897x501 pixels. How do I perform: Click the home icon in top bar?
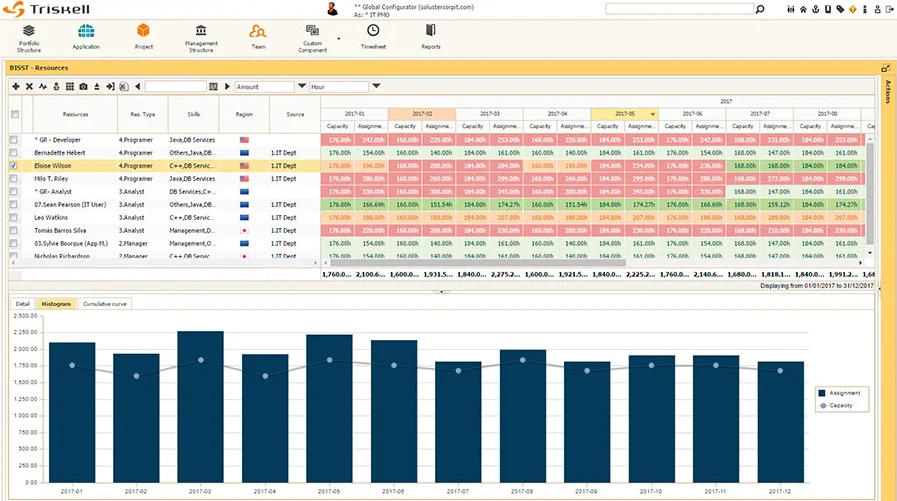click(x=803, y=9)
